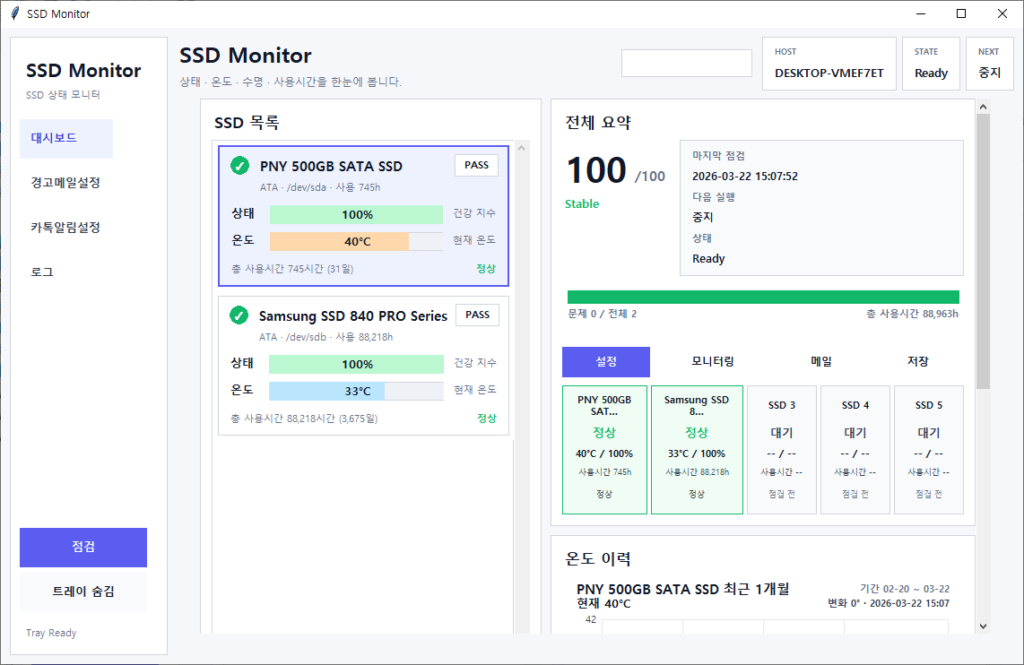Click the empty input field in header
The image size is (1024, 665).
click(686, 63)
